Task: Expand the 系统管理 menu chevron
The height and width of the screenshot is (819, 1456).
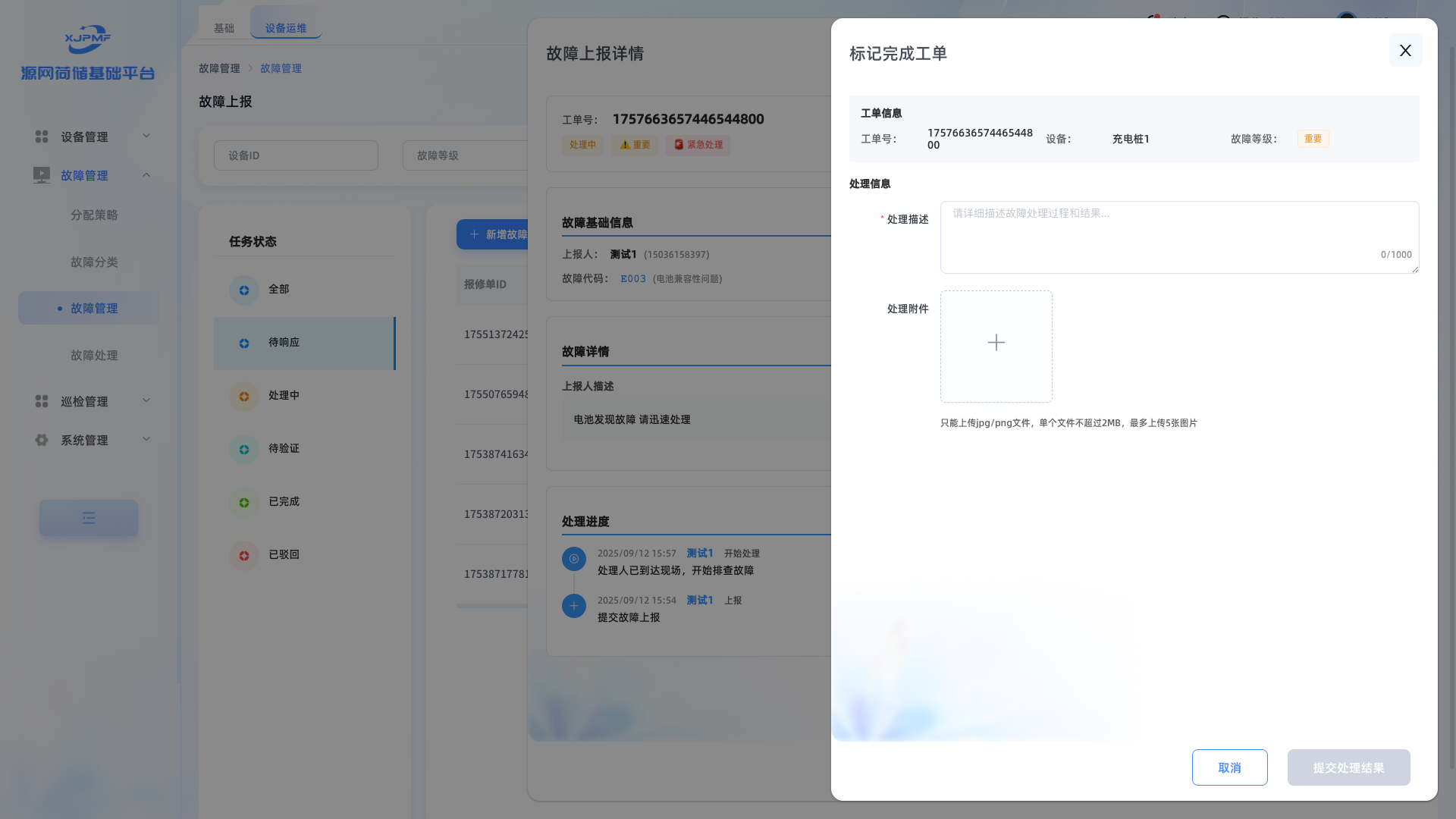Action: [146, 440]
